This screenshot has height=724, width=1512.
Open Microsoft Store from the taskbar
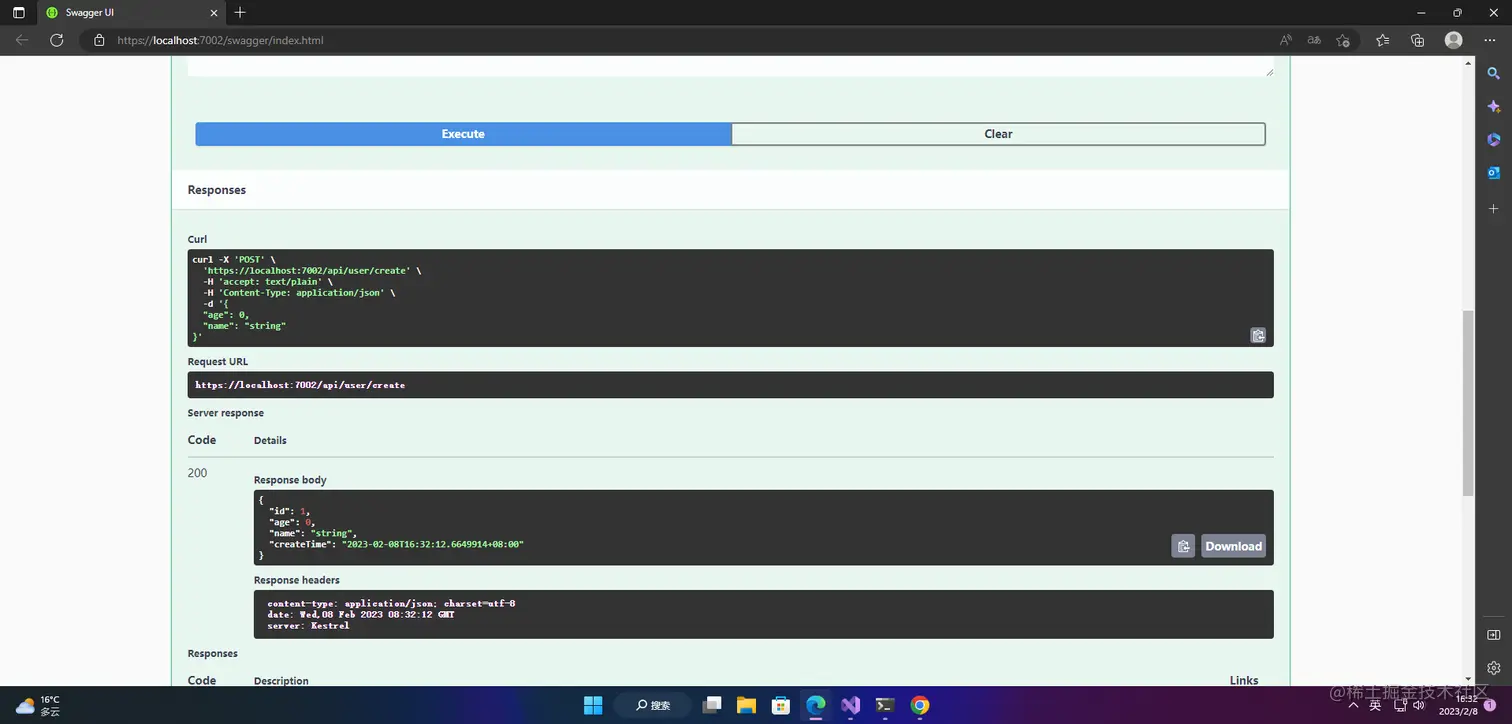point(781,705)
